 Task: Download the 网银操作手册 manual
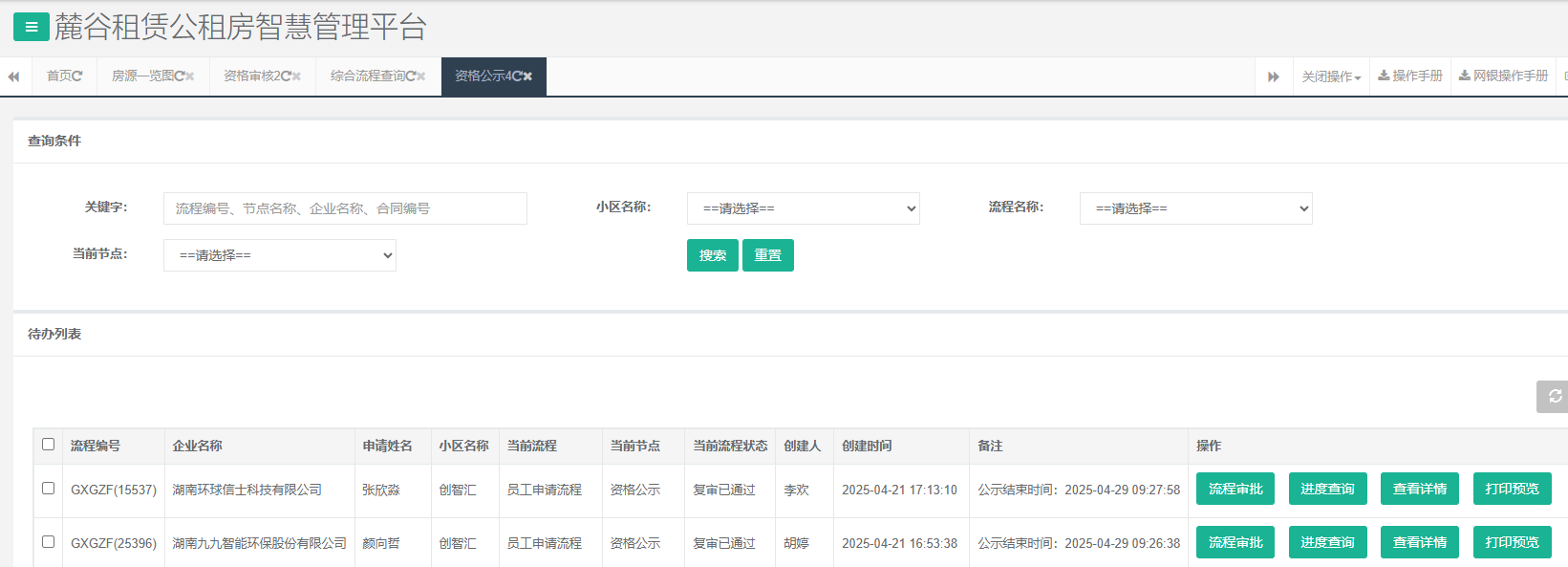point(1503,76)
